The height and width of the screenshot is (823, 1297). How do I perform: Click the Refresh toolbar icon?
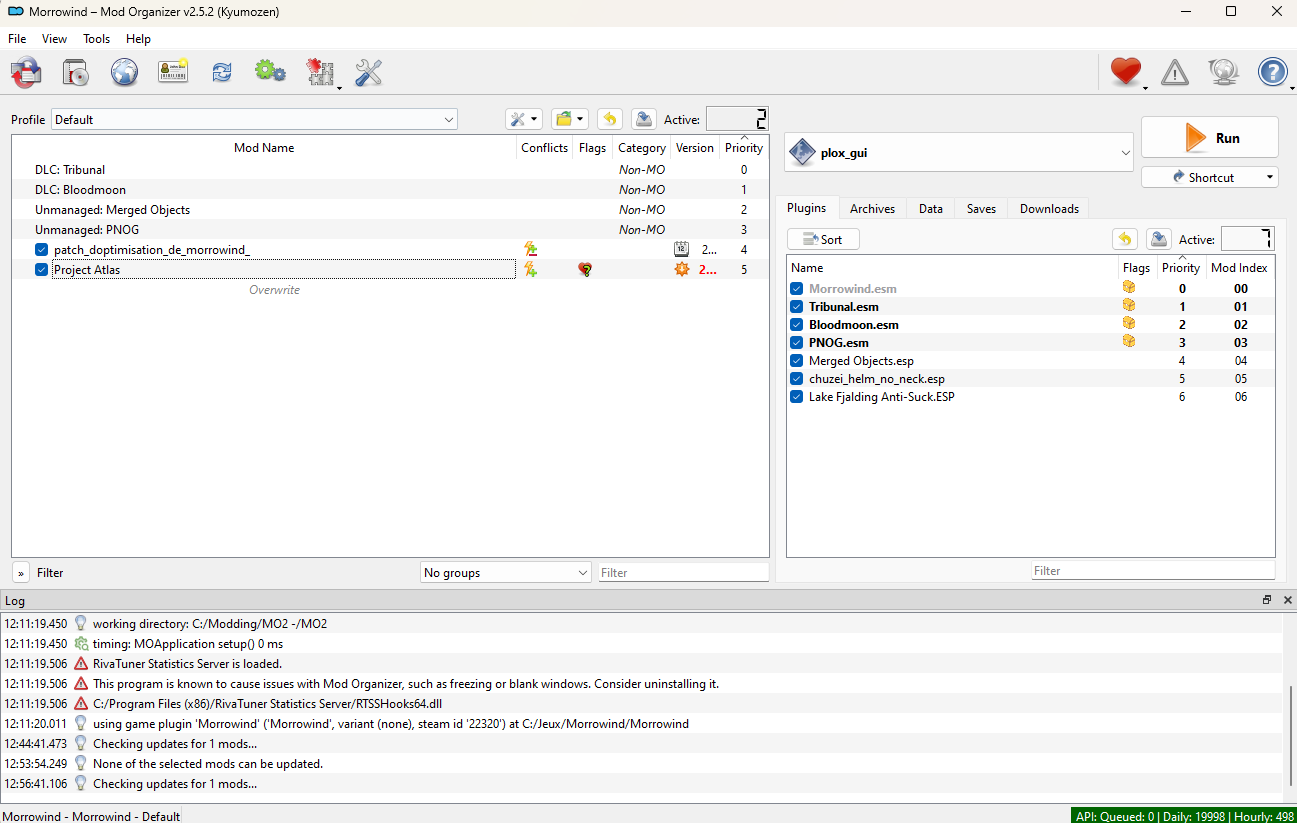[x=222, y=72]
